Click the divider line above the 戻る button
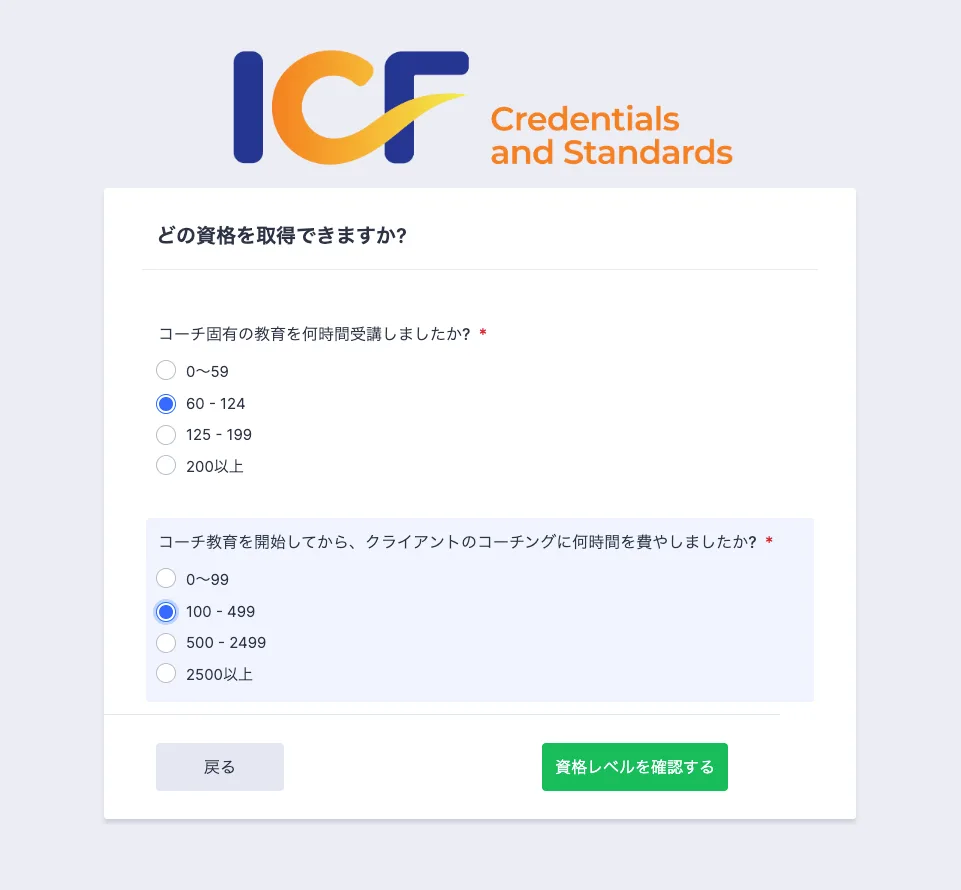Screen dimensions: 961x890 (442, 715)
